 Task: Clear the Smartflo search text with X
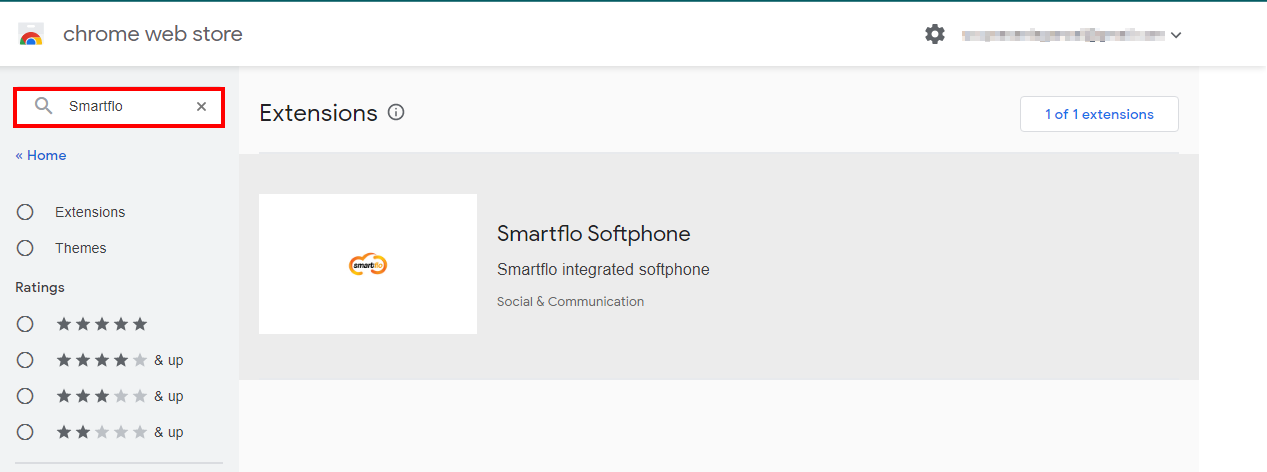(x=201, y=106)
